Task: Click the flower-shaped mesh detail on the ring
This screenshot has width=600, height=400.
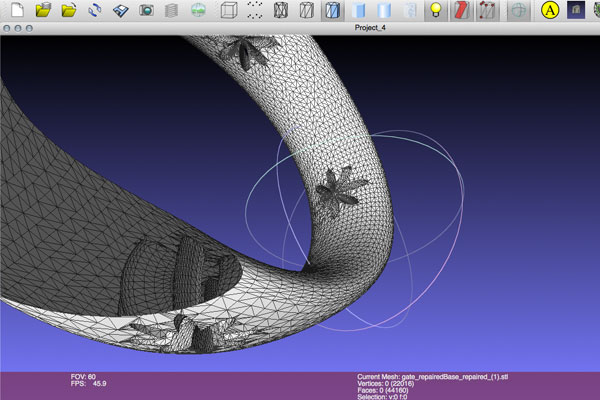Action: pyautogui.click(x=340, y=191)
